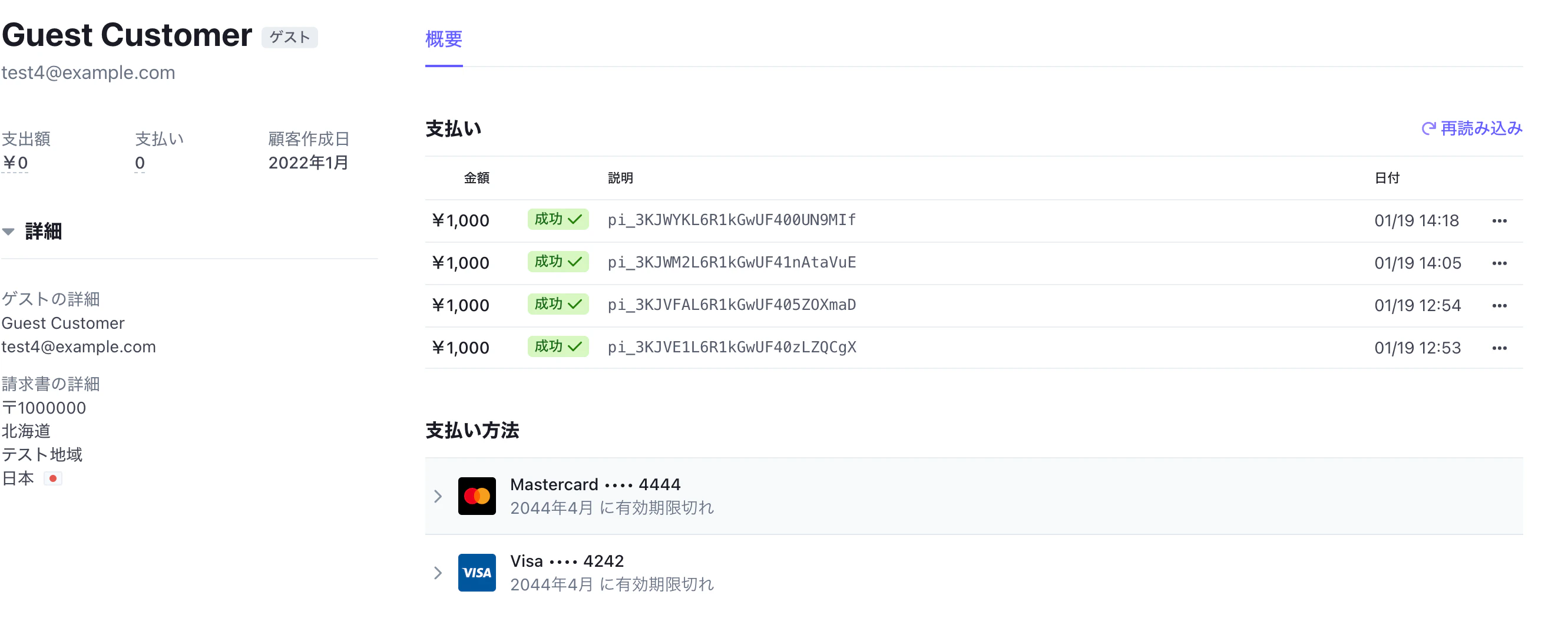Click Visa •••• 4242 text
This screenshot has width=1568, height=621.
tap(567, 561)
